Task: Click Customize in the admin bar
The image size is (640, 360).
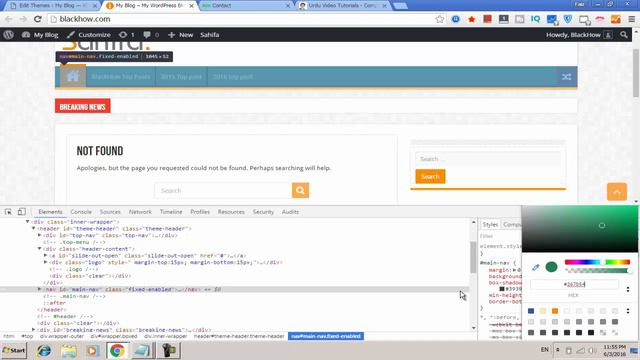Action: pos(89,35)
